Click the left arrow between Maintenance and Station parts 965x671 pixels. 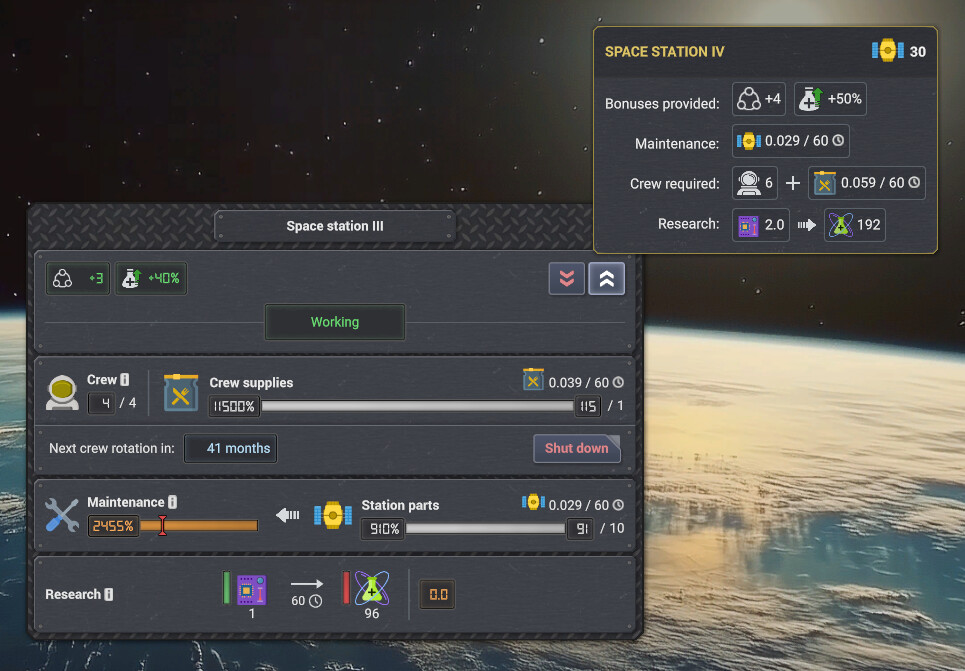pyautogui.click(x=287, y=515)
